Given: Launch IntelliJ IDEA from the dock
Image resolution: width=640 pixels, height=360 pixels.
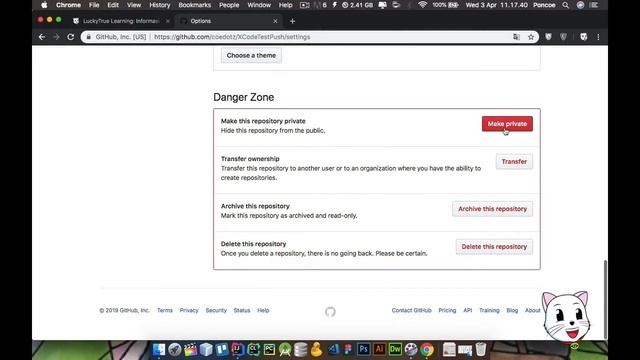Looking at the screenshot, I should click(x=238, y=349).
